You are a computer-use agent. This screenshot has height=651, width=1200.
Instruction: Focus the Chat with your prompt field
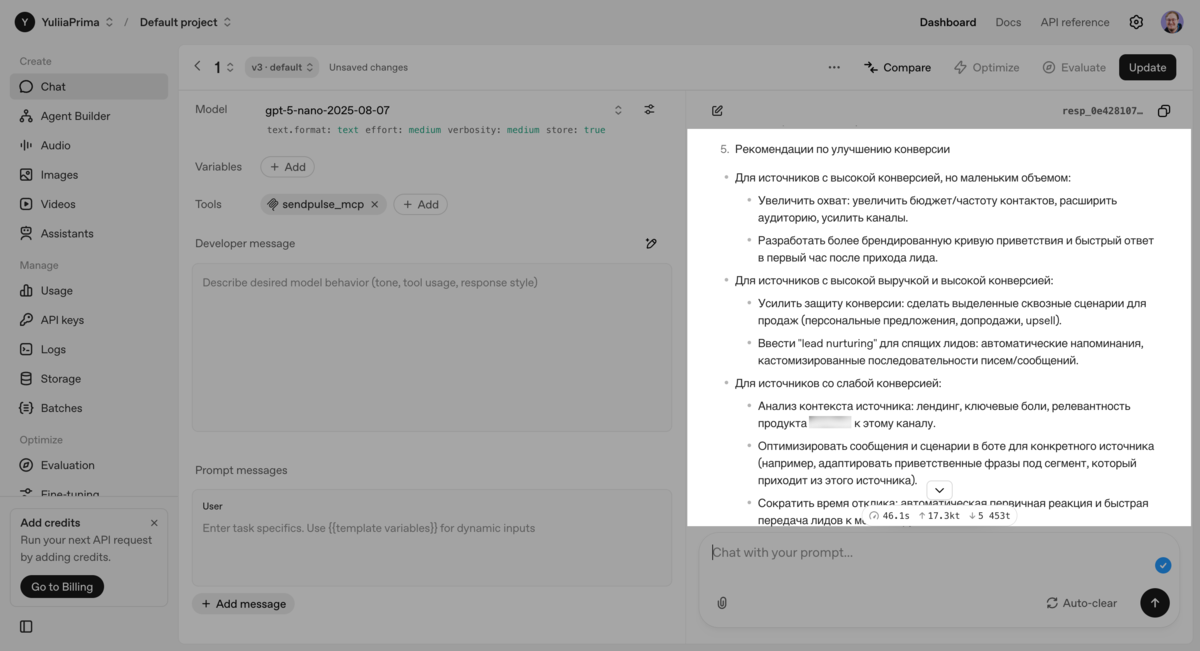(930, 552)
